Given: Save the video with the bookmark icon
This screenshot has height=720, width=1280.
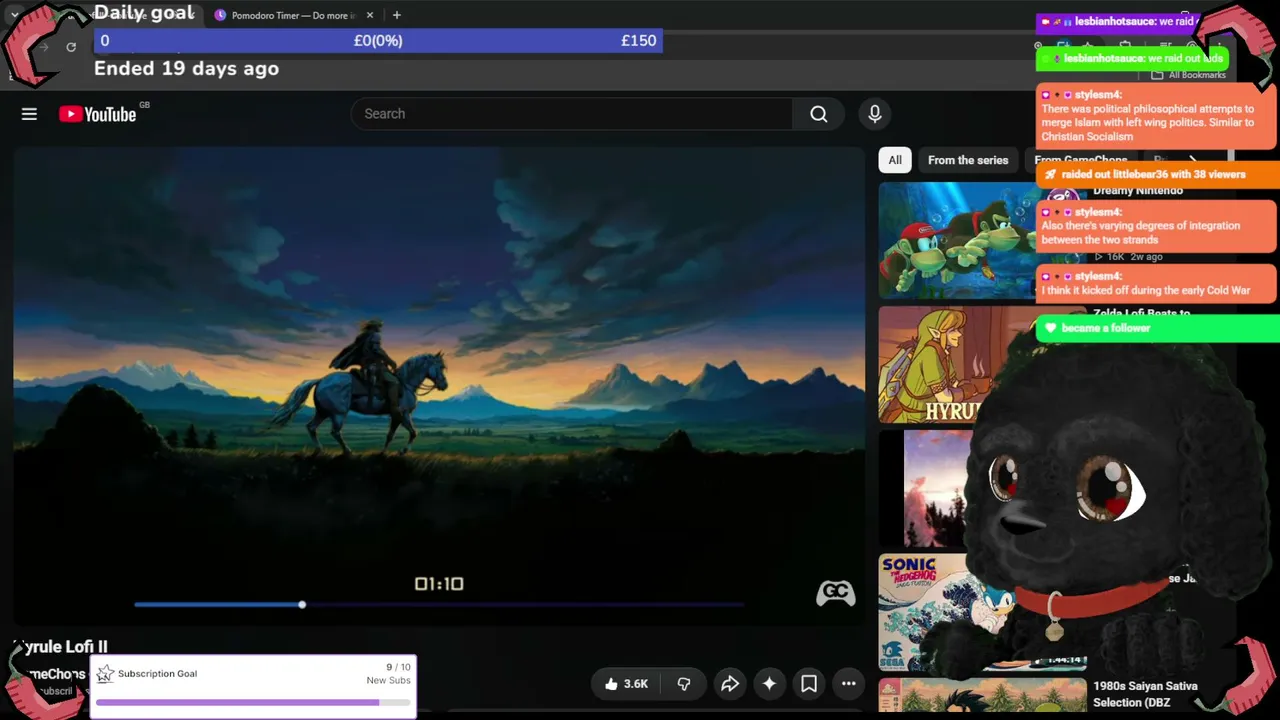Looking at the screenshot, I should coord(809,684).
